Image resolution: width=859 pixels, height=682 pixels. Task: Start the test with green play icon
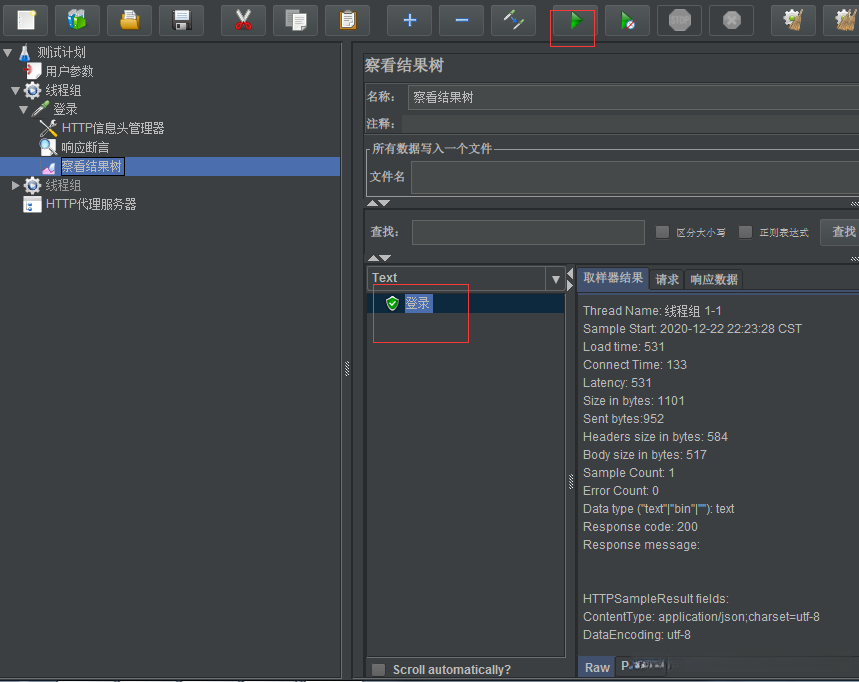click(575, 21)
